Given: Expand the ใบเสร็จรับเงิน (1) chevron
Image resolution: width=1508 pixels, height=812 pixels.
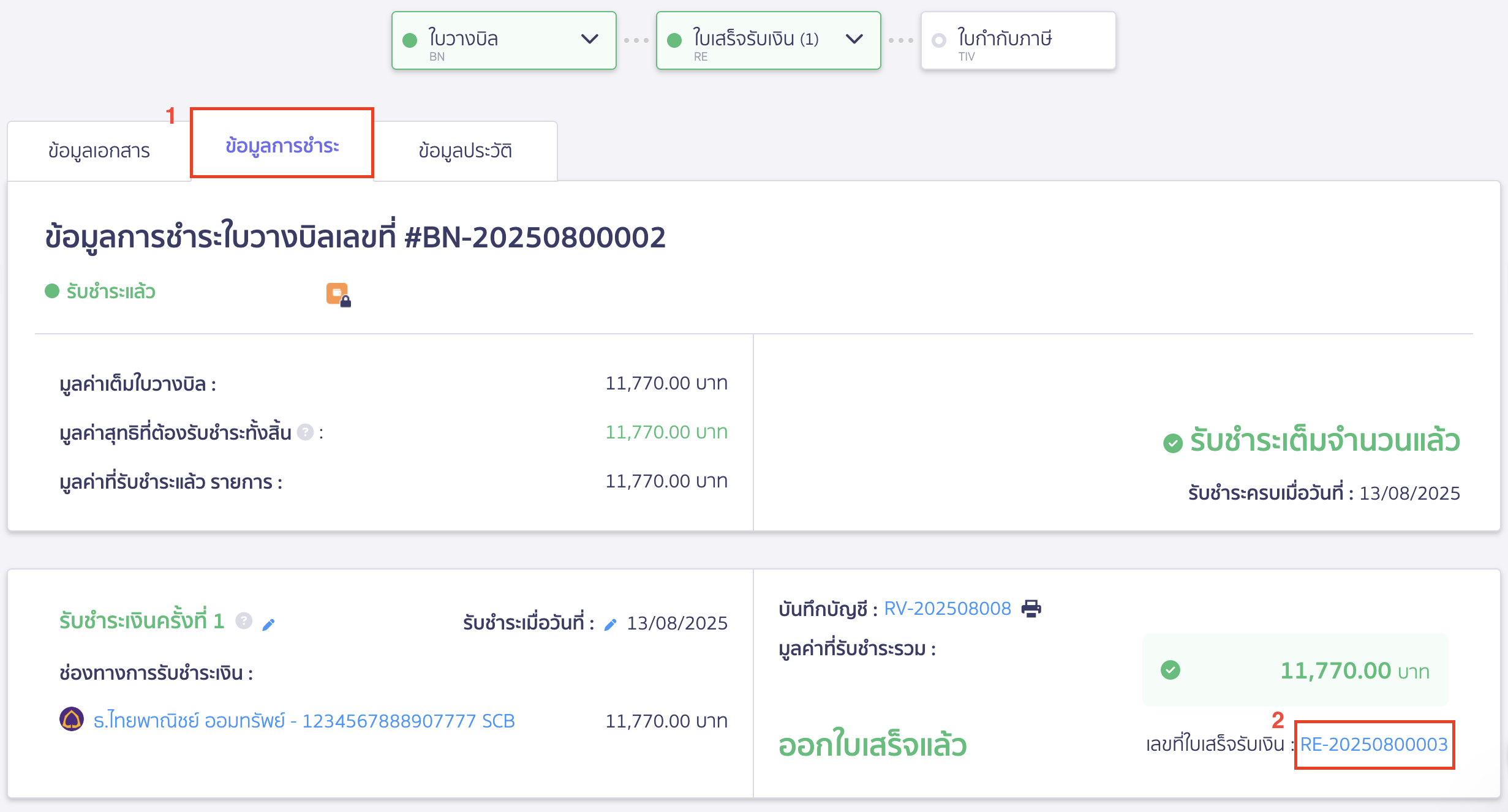Looking at the screenshot, I should pyautogui.click(x=854, y=39).
